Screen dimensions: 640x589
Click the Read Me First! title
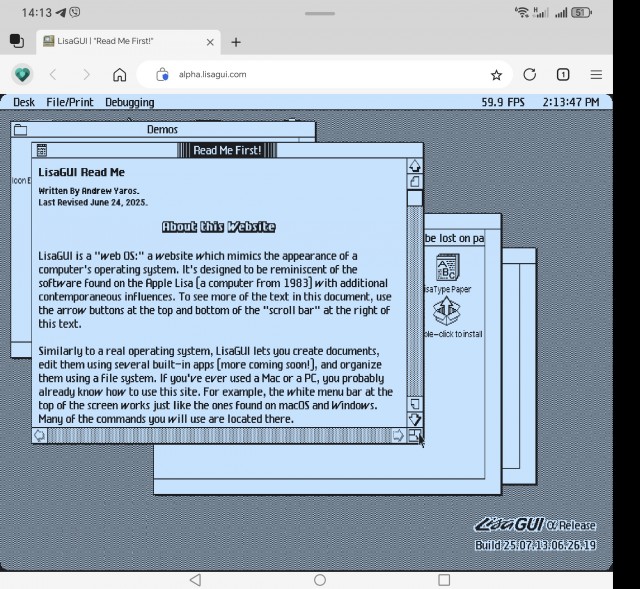pos(227,150)
